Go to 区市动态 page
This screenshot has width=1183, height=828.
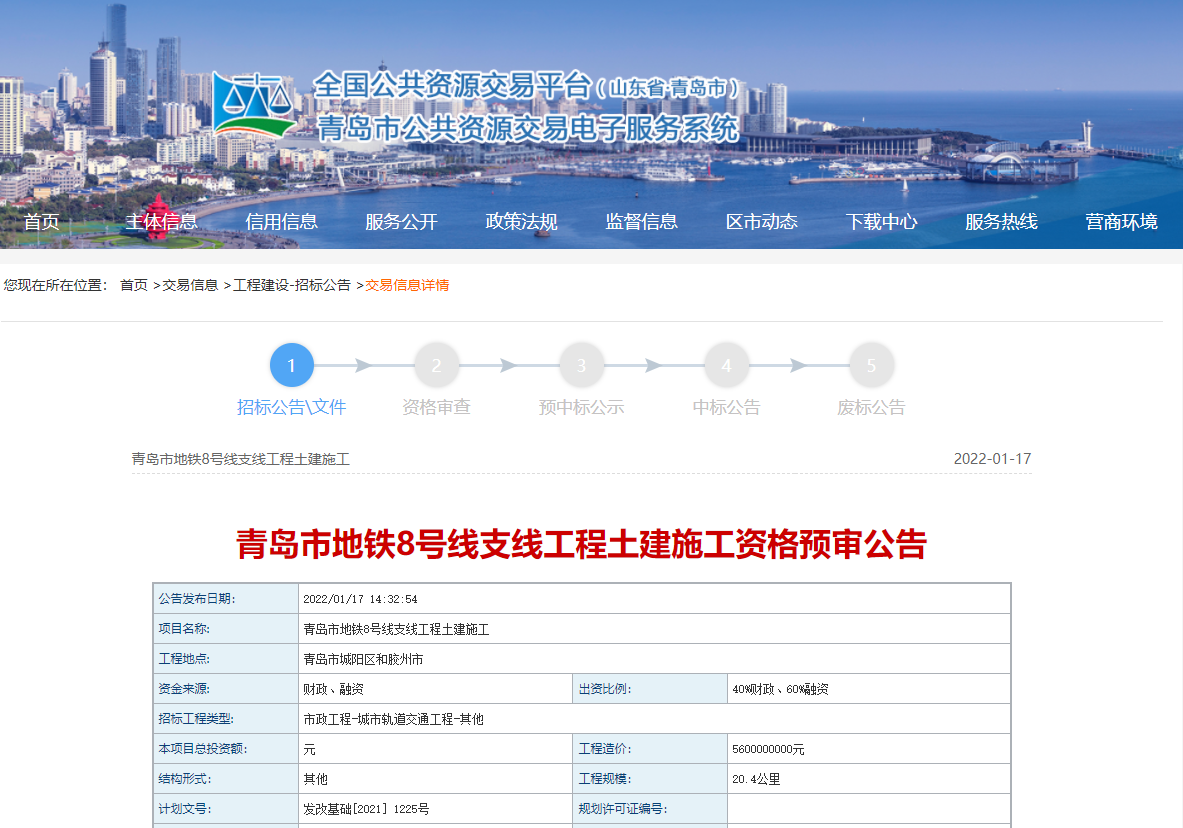[761, 222]
